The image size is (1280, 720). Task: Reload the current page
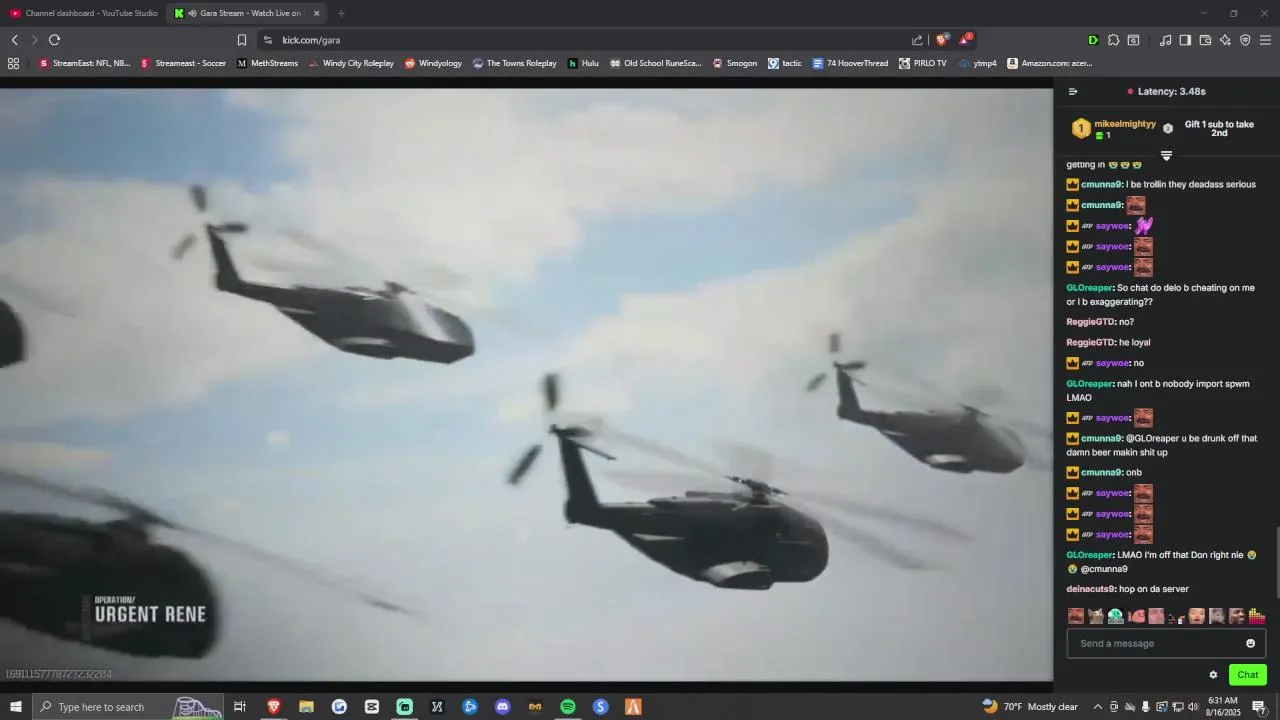54,40
